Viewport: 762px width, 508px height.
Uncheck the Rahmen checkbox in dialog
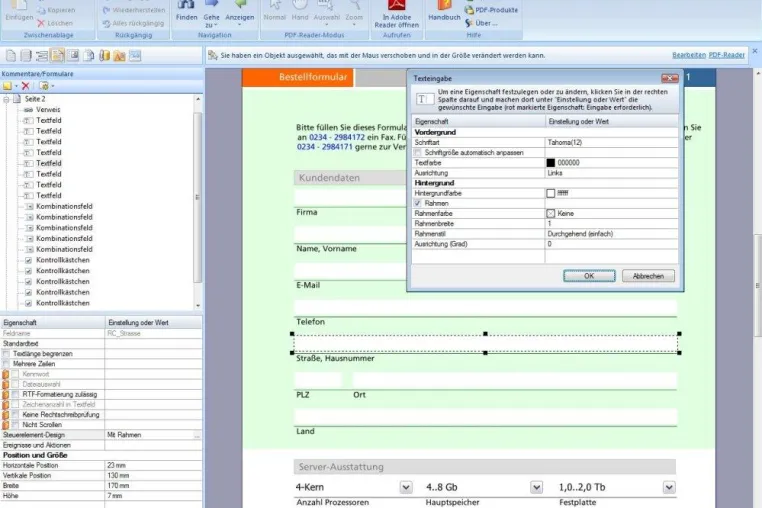418,203
